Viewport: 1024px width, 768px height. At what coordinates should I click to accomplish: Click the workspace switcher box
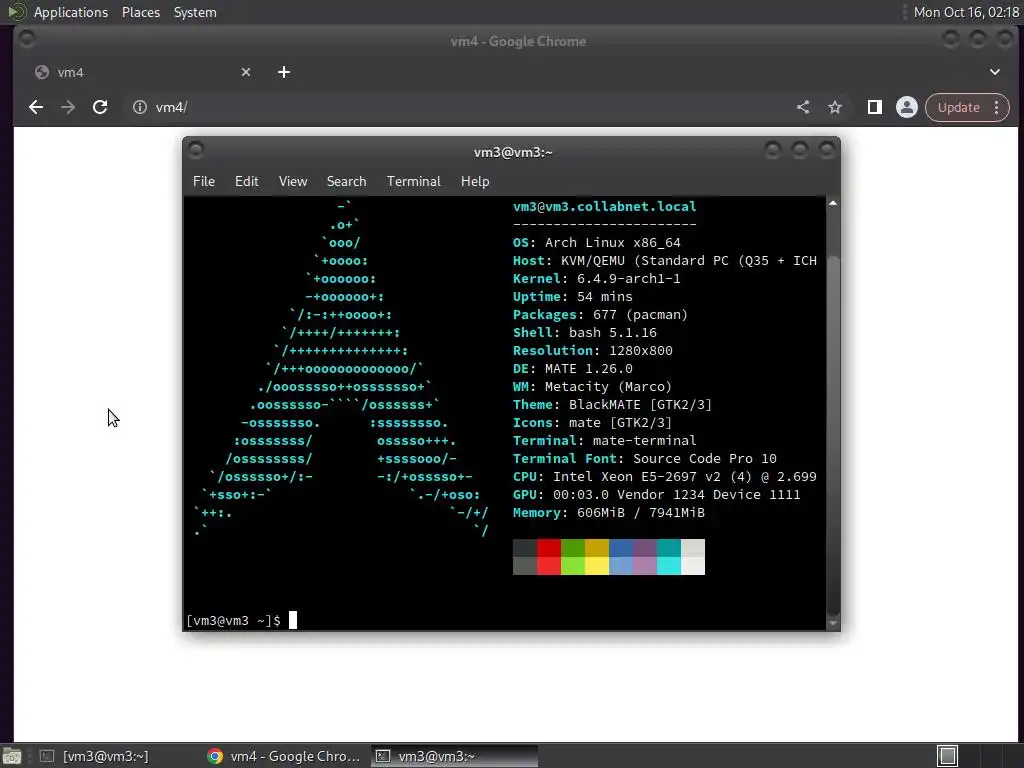point(947,756)
